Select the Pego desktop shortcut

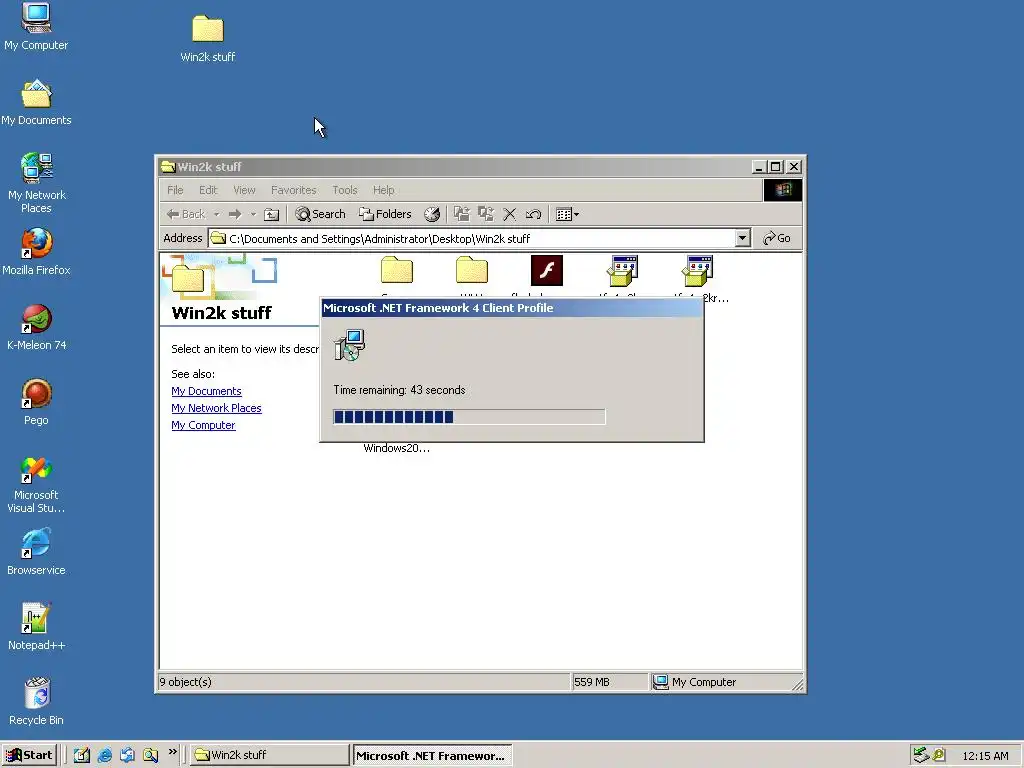click(x=36, y=402)
